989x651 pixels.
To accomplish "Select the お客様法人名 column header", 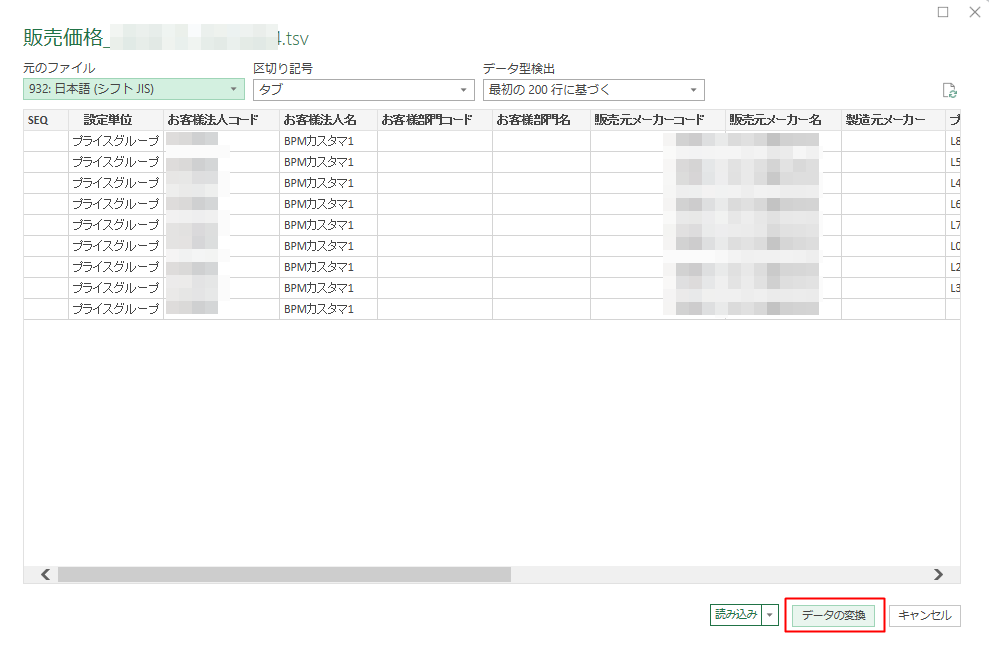I will coord(324,119).
